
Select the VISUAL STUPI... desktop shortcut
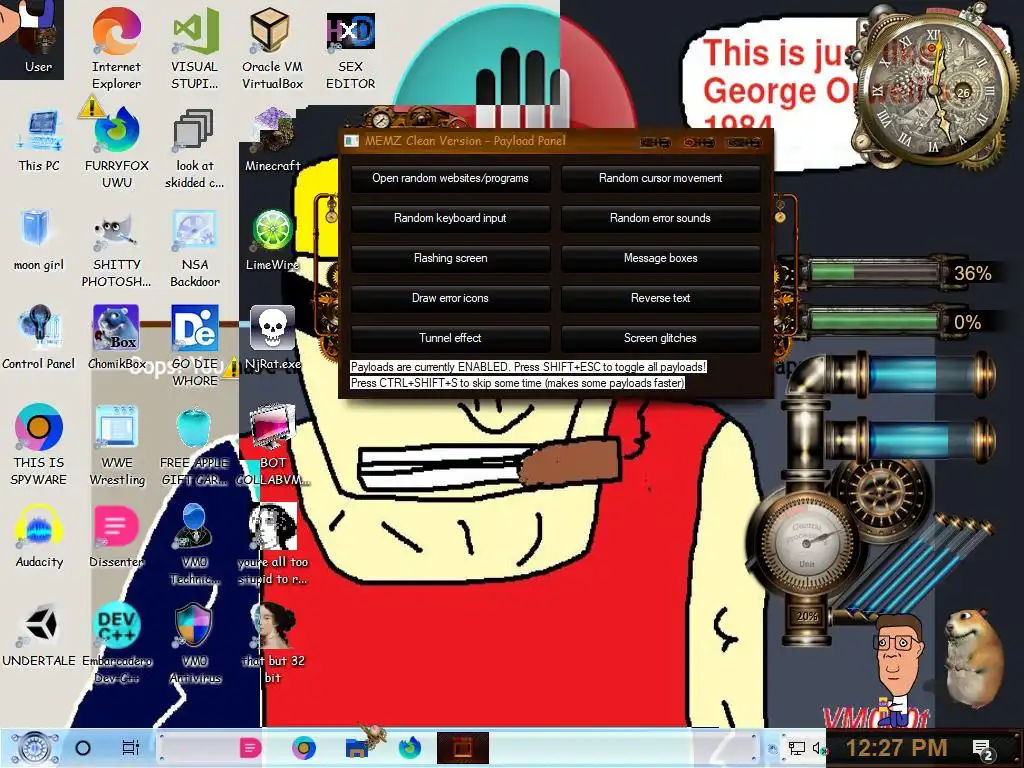[195, 47]
